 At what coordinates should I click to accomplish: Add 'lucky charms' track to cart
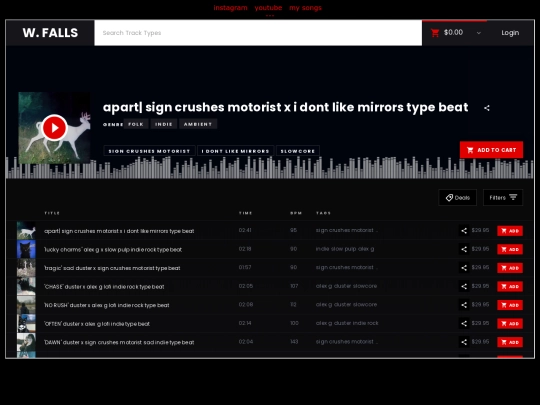(510, 249)
